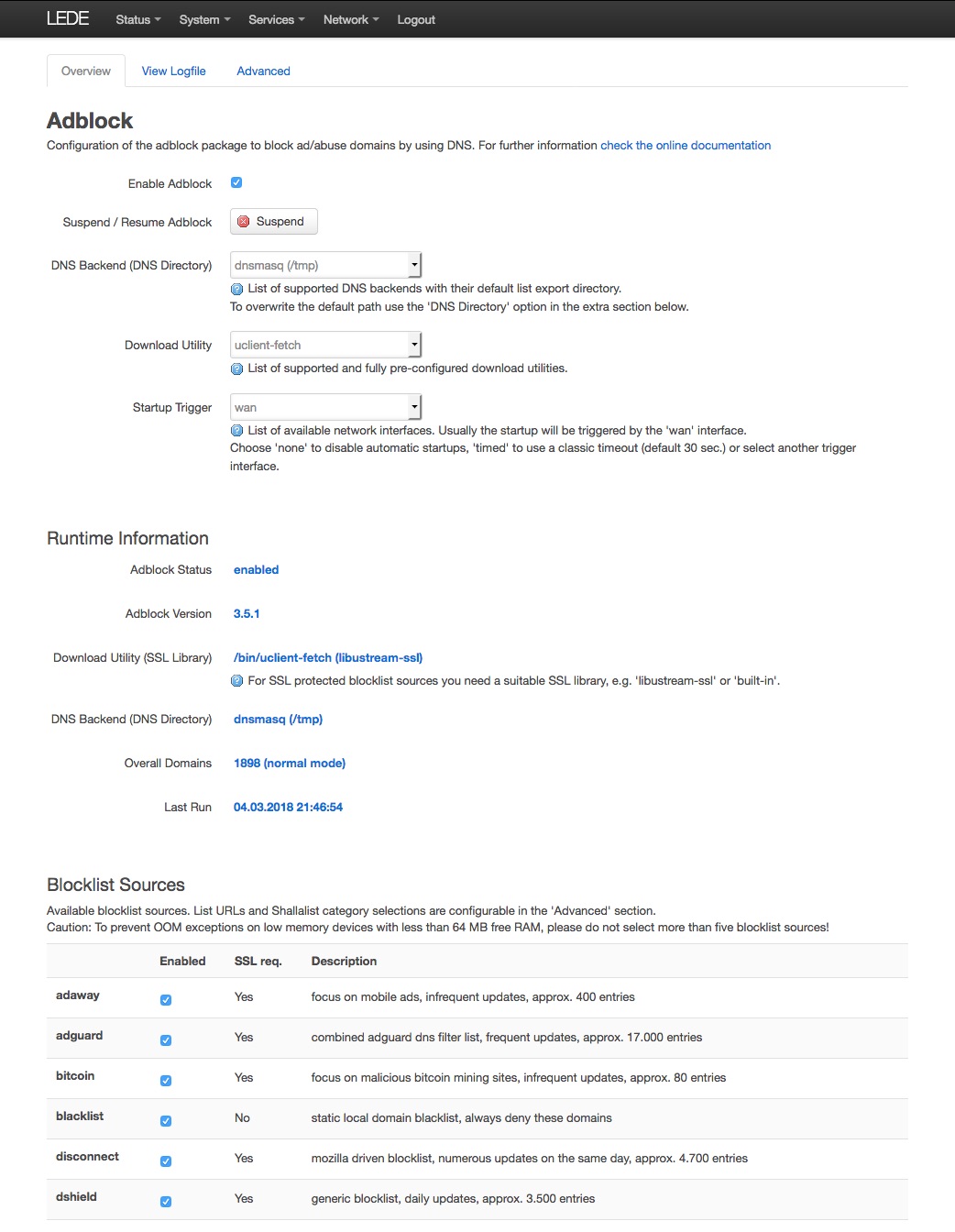Click info icon under Startup Trigger dropdown

pyautogui.click(x=236, y=431)
